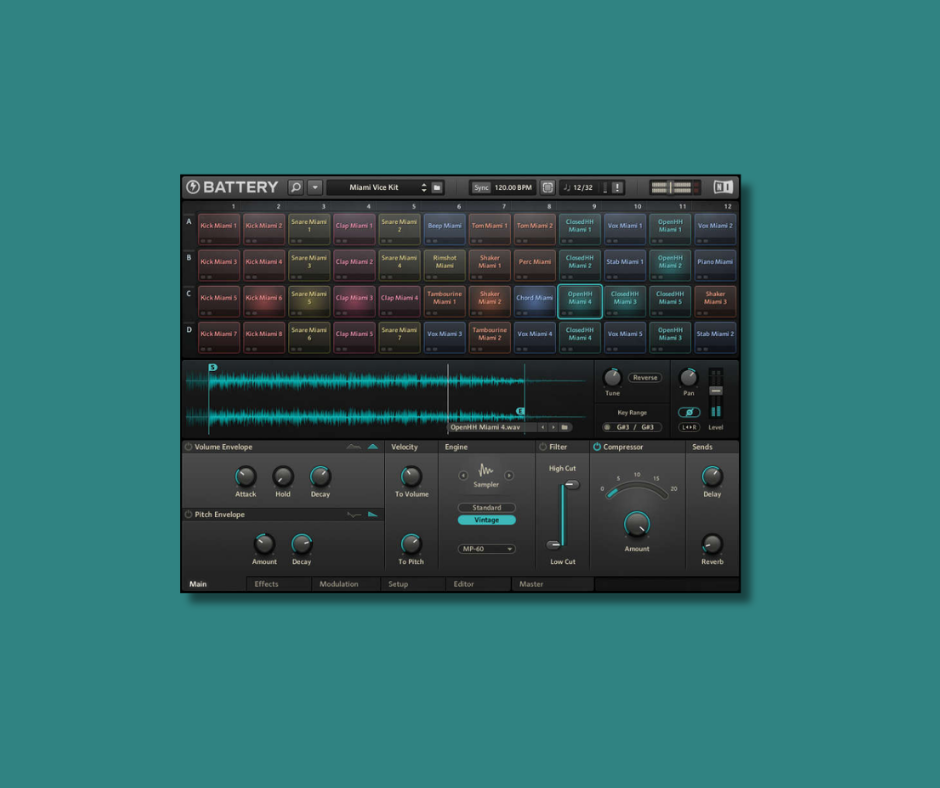Click the row D header
Screen dimensions: 940x788
(x=189, y=330)
